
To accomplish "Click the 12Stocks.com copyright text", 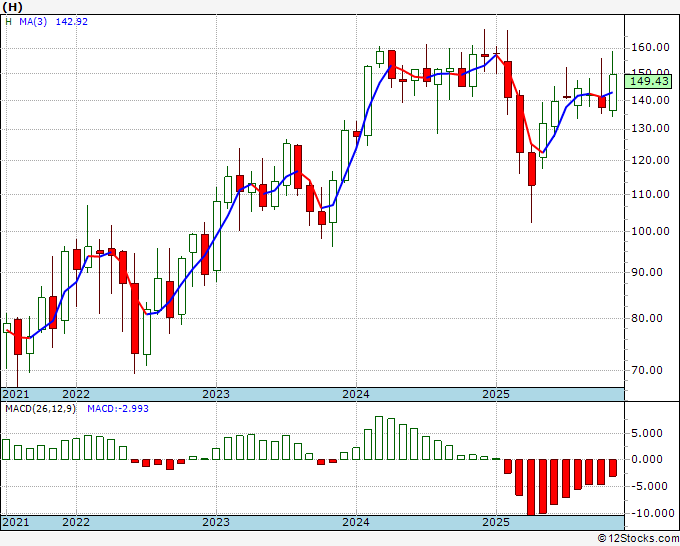I will click(638, 539).
